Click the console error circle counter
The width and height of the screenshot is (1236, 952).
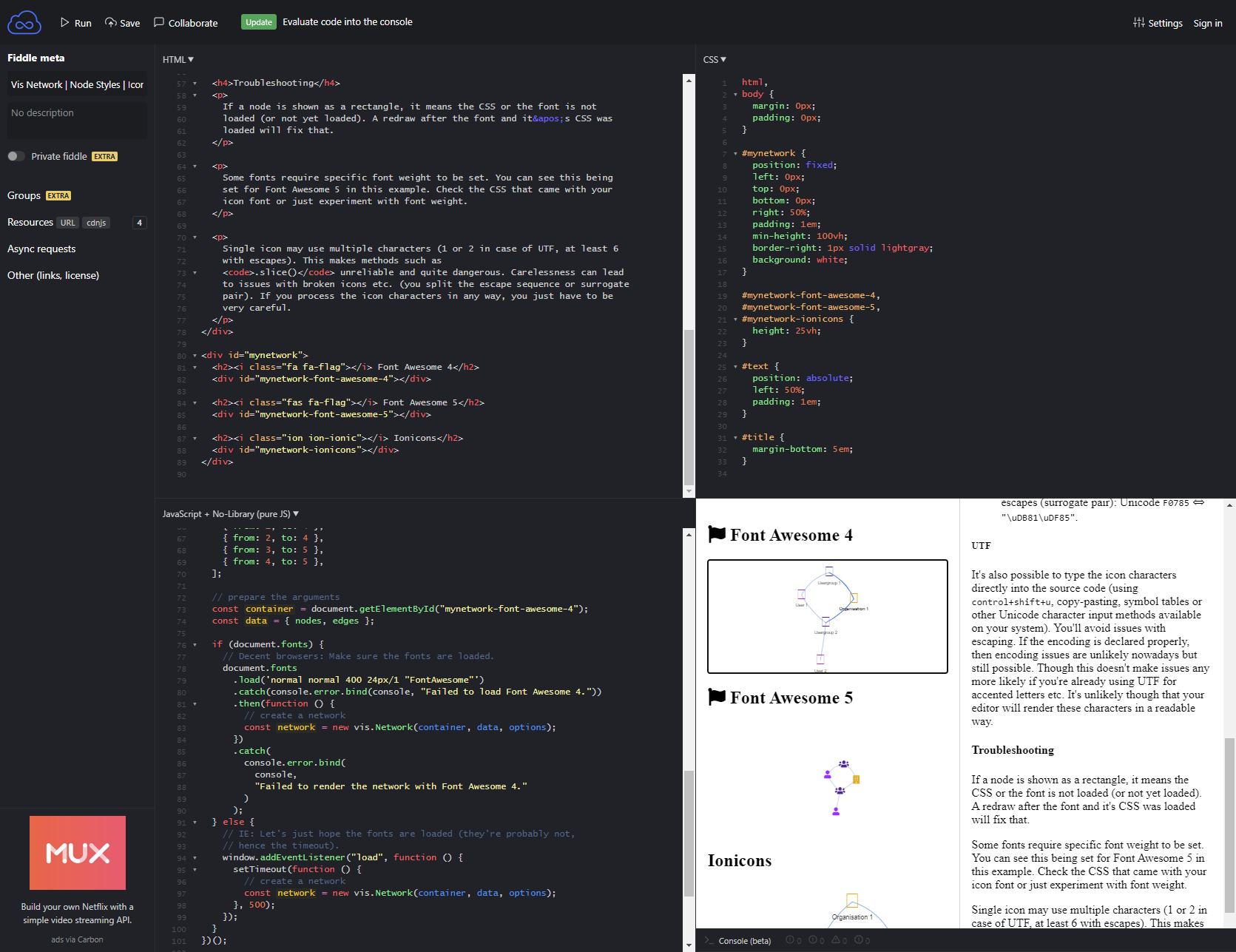coord(791,940)
